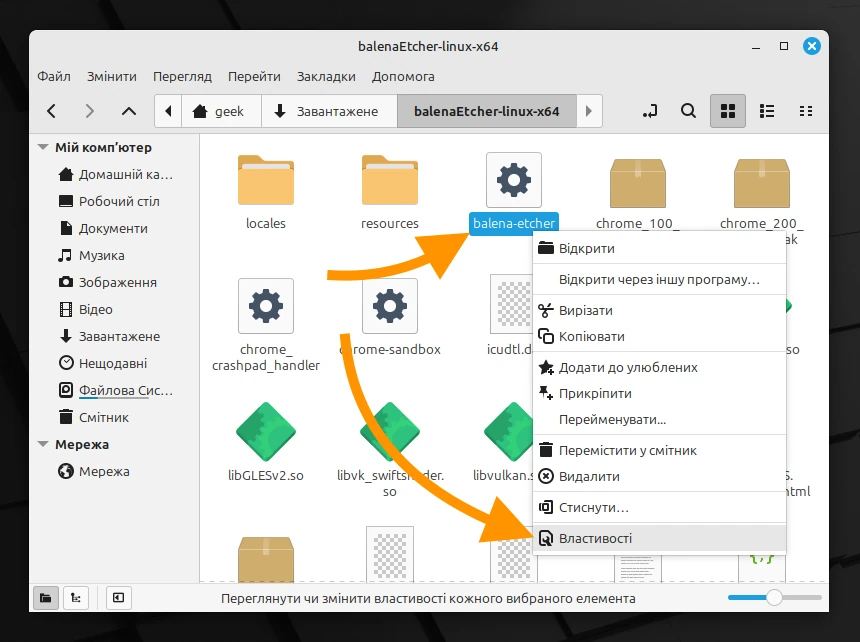Go up to the parent folder
This screenshot has height=642, width=860.
pyautogui.click(x=129, y=111)
